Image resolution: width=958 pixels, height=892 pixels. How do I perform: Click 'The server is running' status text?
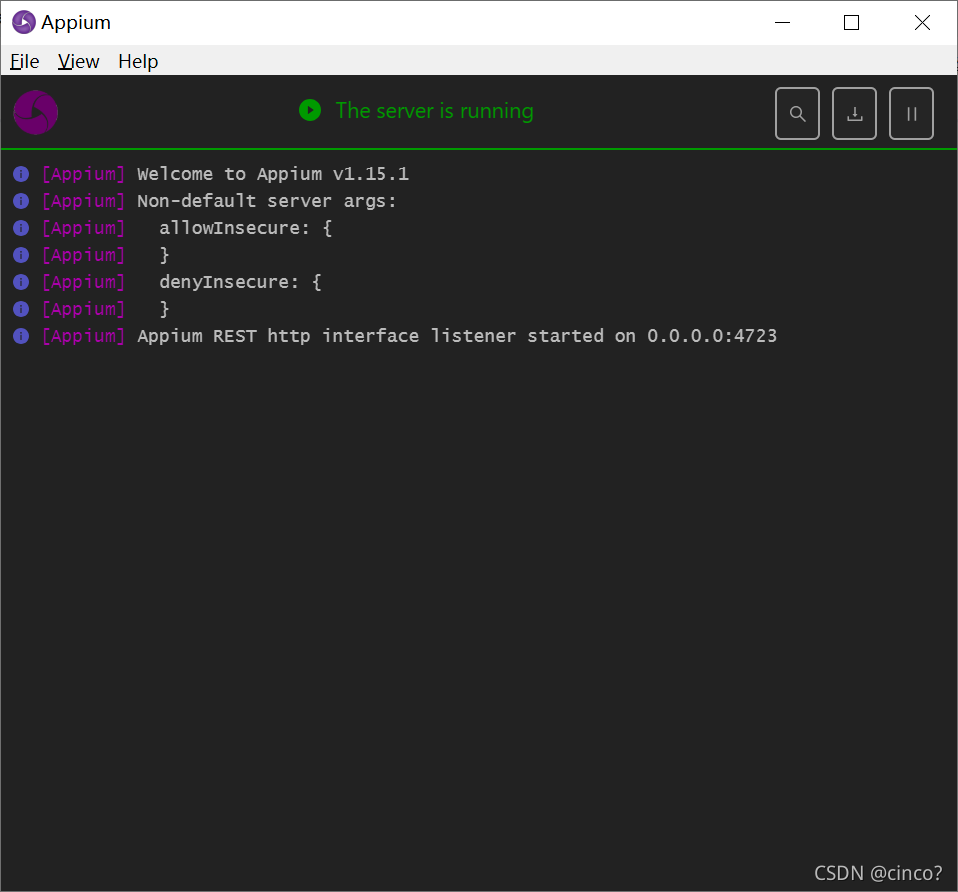point(434,111)
